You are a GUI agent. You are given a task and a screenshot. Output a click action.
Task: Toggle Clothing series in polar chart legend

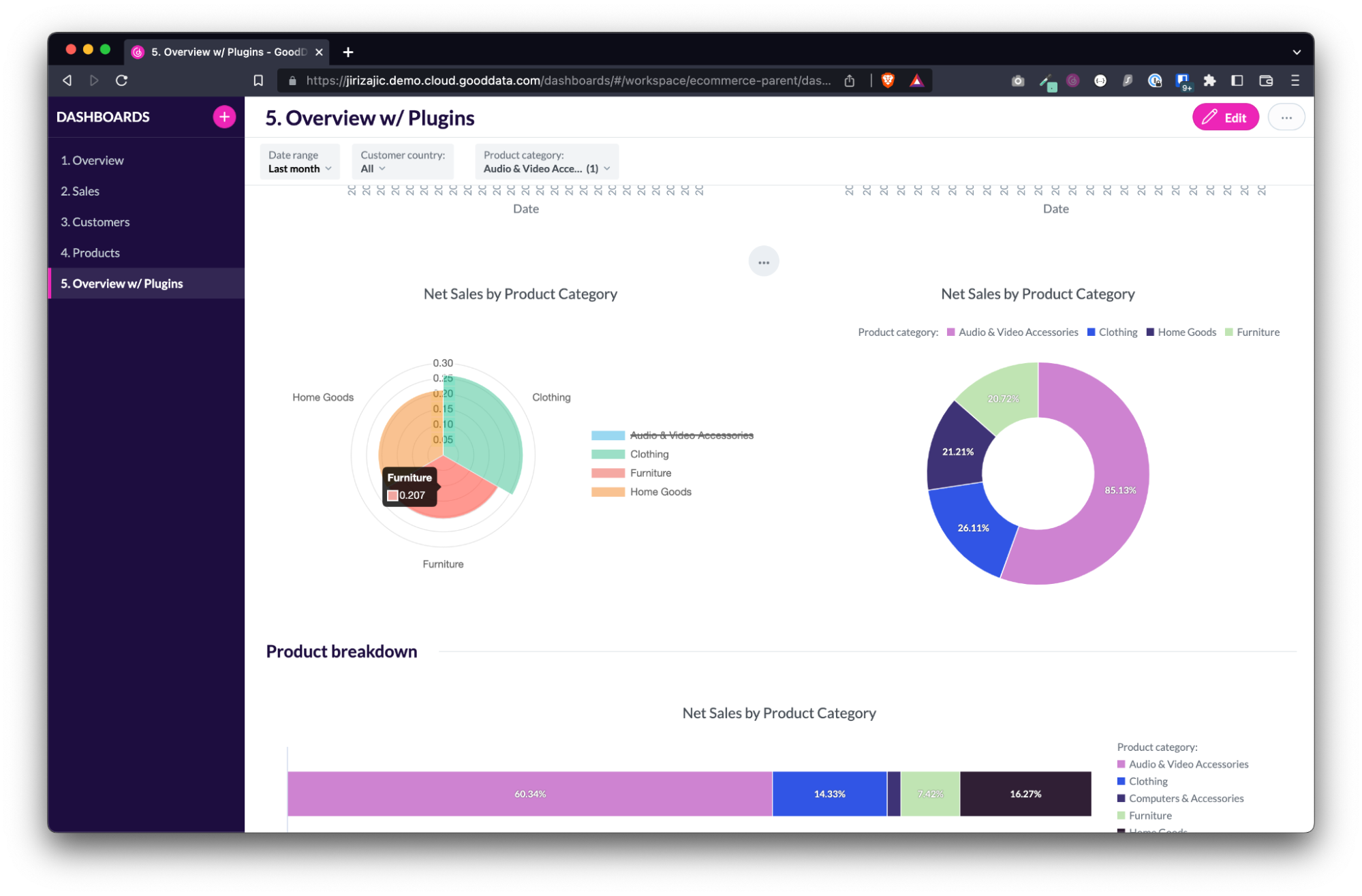(x=649, y=454)
